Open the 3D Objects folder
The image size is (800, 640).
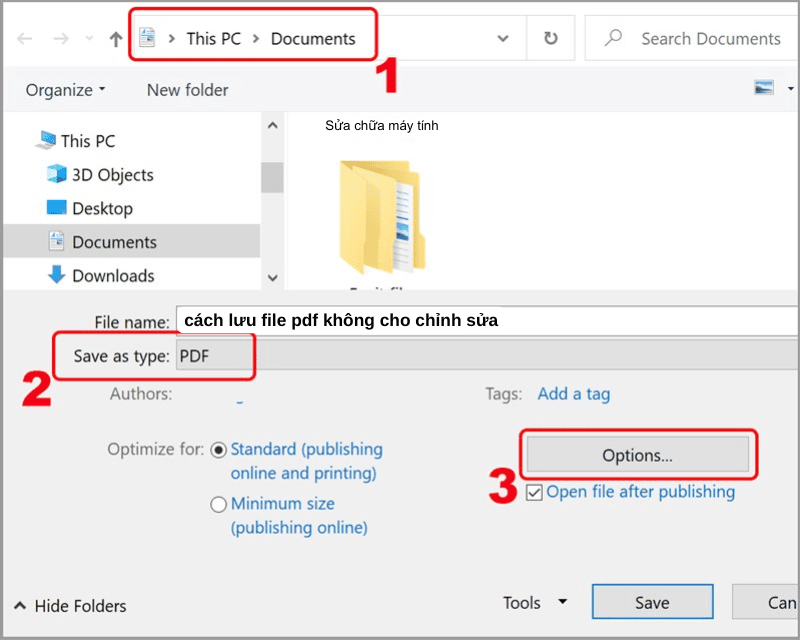112,175
